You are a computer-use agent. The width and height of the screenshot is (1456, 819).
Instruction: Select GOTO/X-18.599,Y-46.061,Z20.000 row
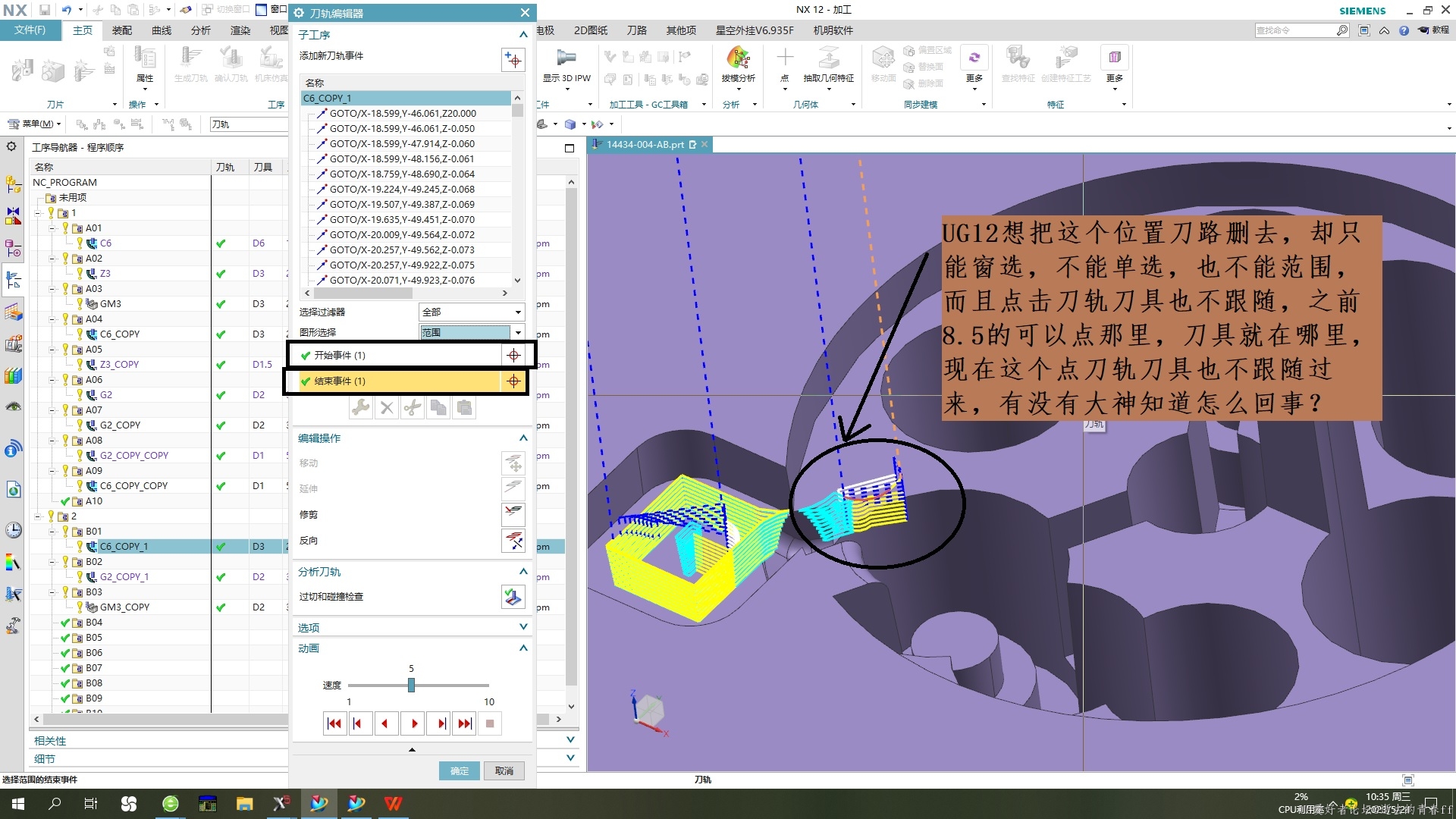403,113
